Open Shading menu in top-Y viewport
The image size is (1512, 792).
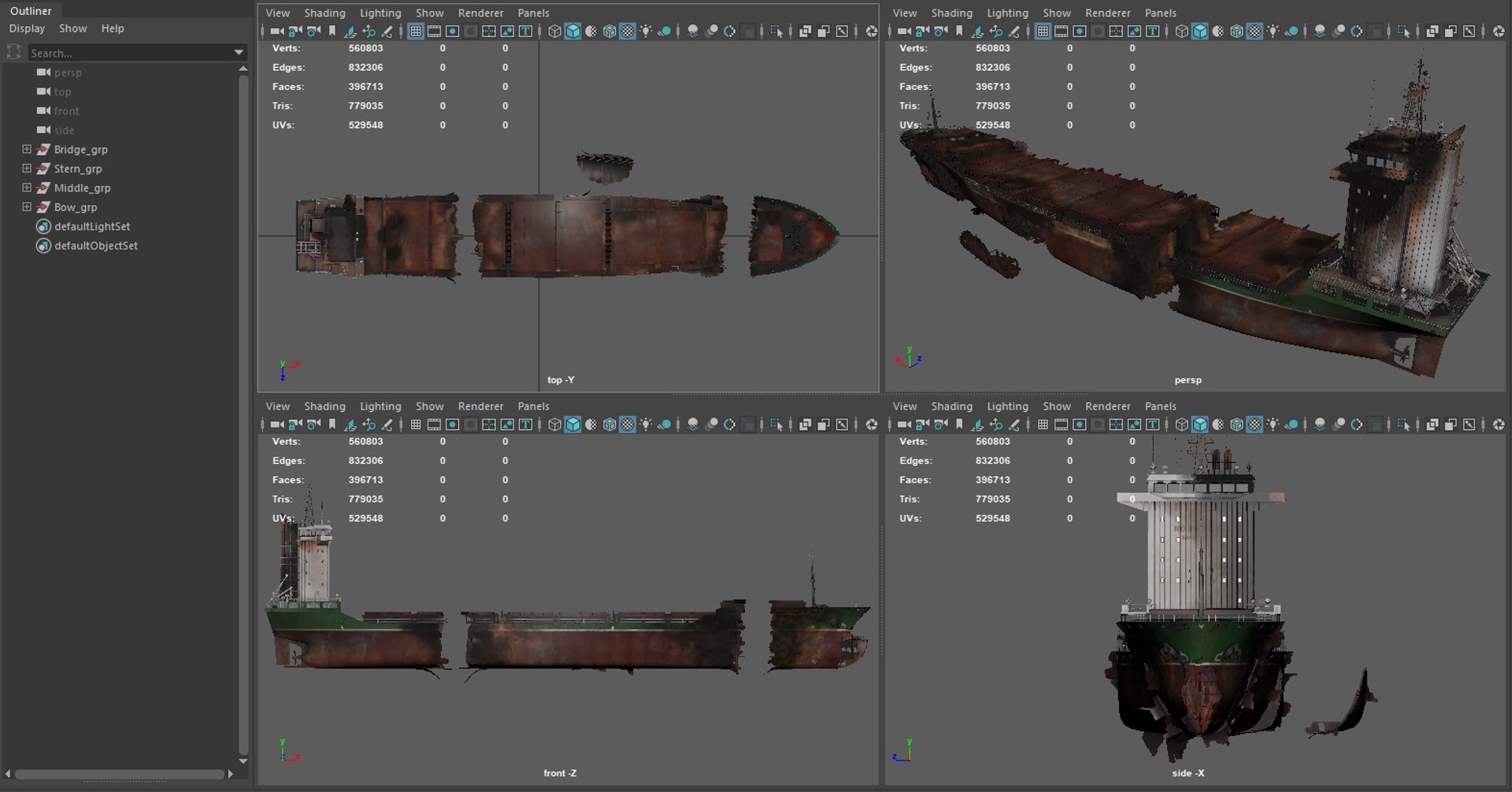pos(324,13)
